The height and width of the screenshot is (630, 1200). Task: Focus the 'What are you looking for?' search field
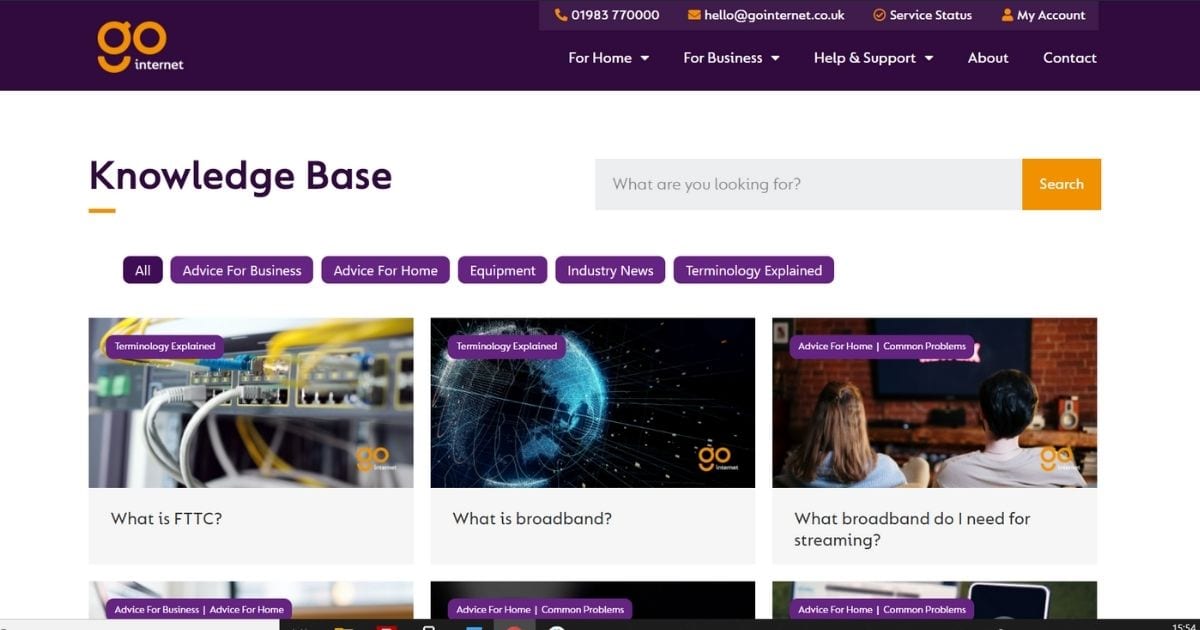pos(808,184)
